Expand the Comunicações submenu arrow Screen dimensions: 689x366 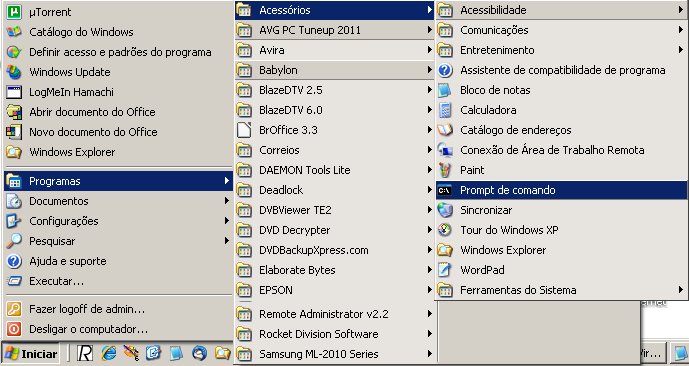(x=681, y=30)
